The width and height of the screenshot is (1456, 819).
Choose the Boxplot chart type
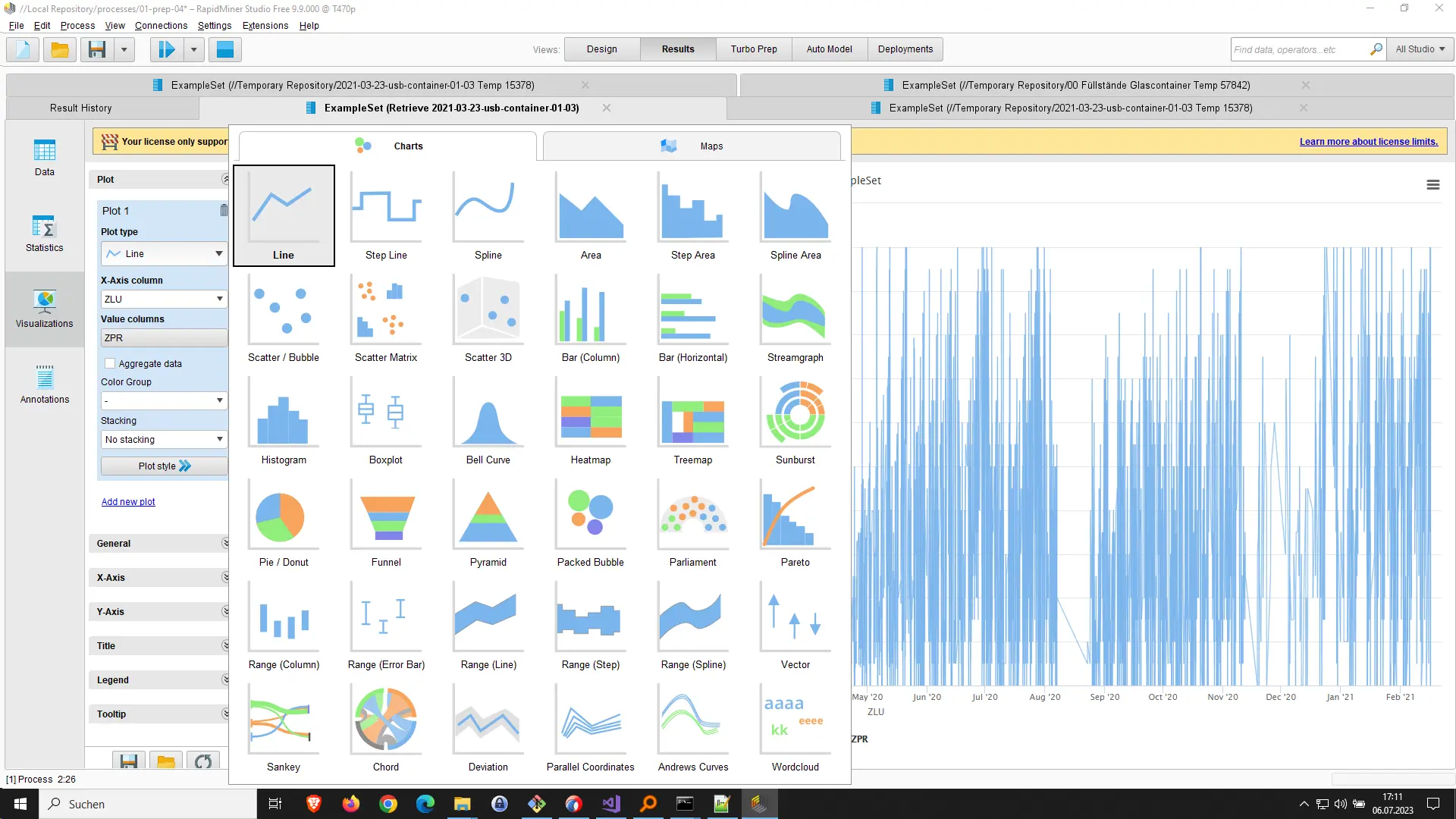386,420
